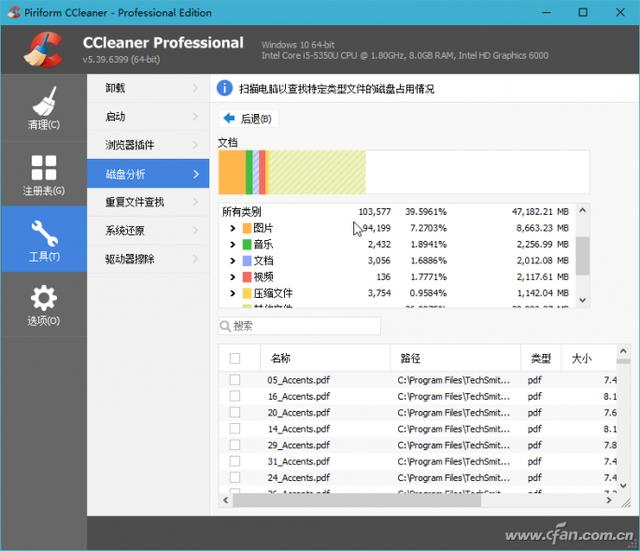Open the 卸载 uninstall tool
Viewport: 640px width, 551px height.
point(148,88)
